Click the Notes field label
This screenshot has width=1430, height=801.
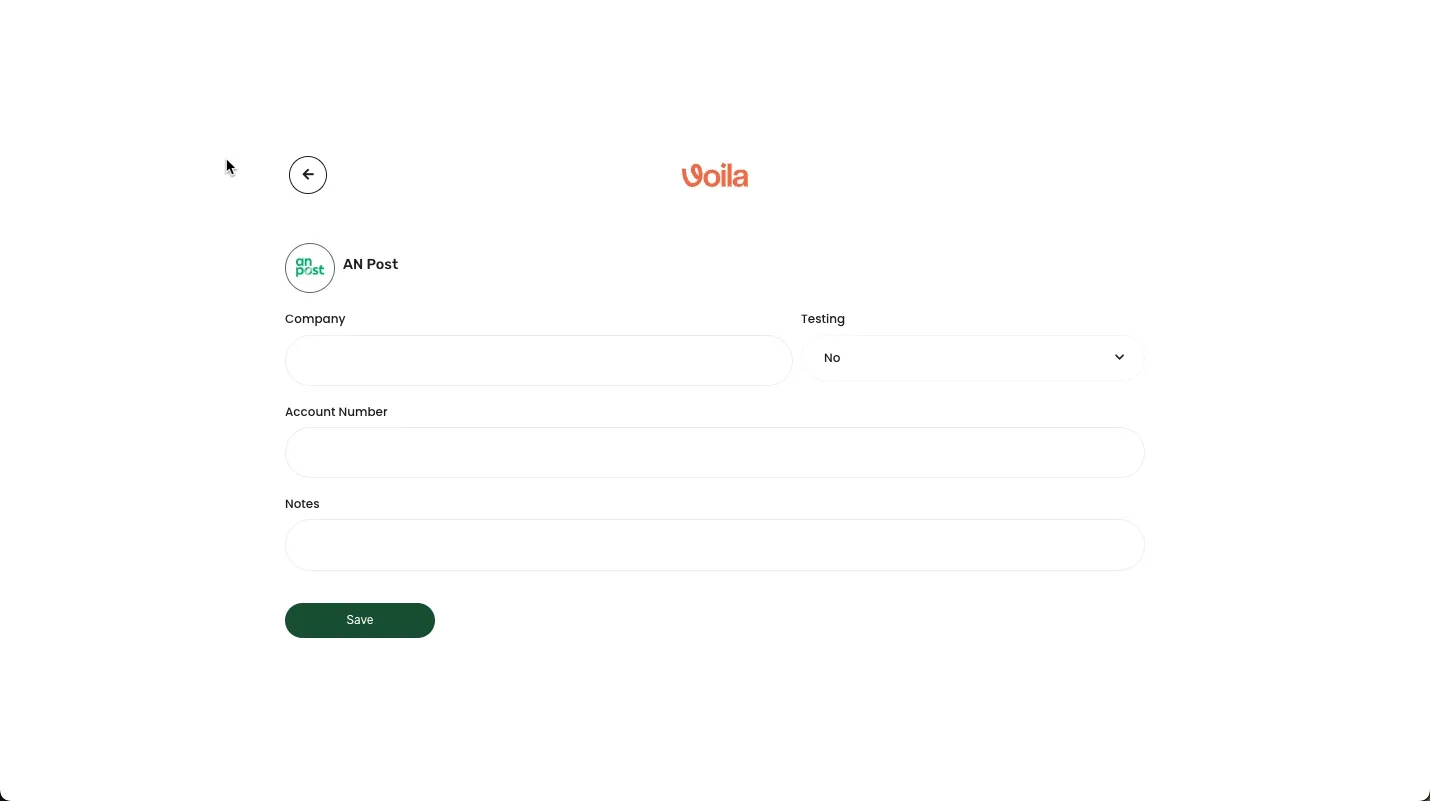[x=302, y=504]
